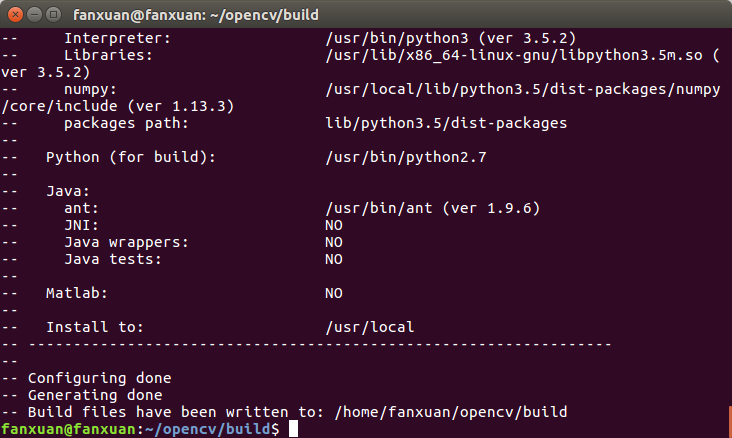
Task: Click the /usr/bin/python2.7 build path
Action: [x=394, y=157]
